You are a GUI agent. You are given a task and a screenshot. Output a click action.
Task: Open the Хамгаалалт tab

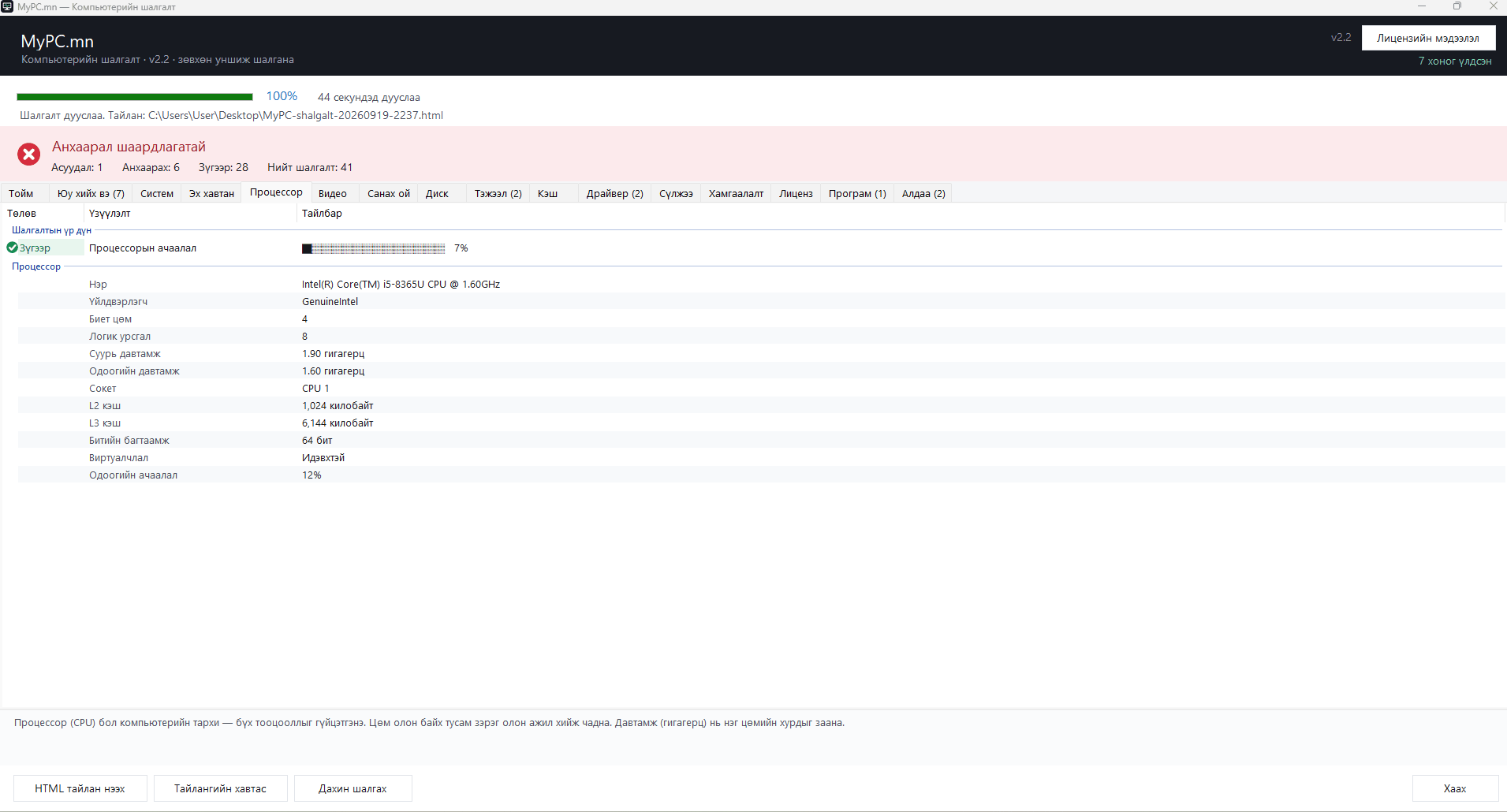point(737,193)
